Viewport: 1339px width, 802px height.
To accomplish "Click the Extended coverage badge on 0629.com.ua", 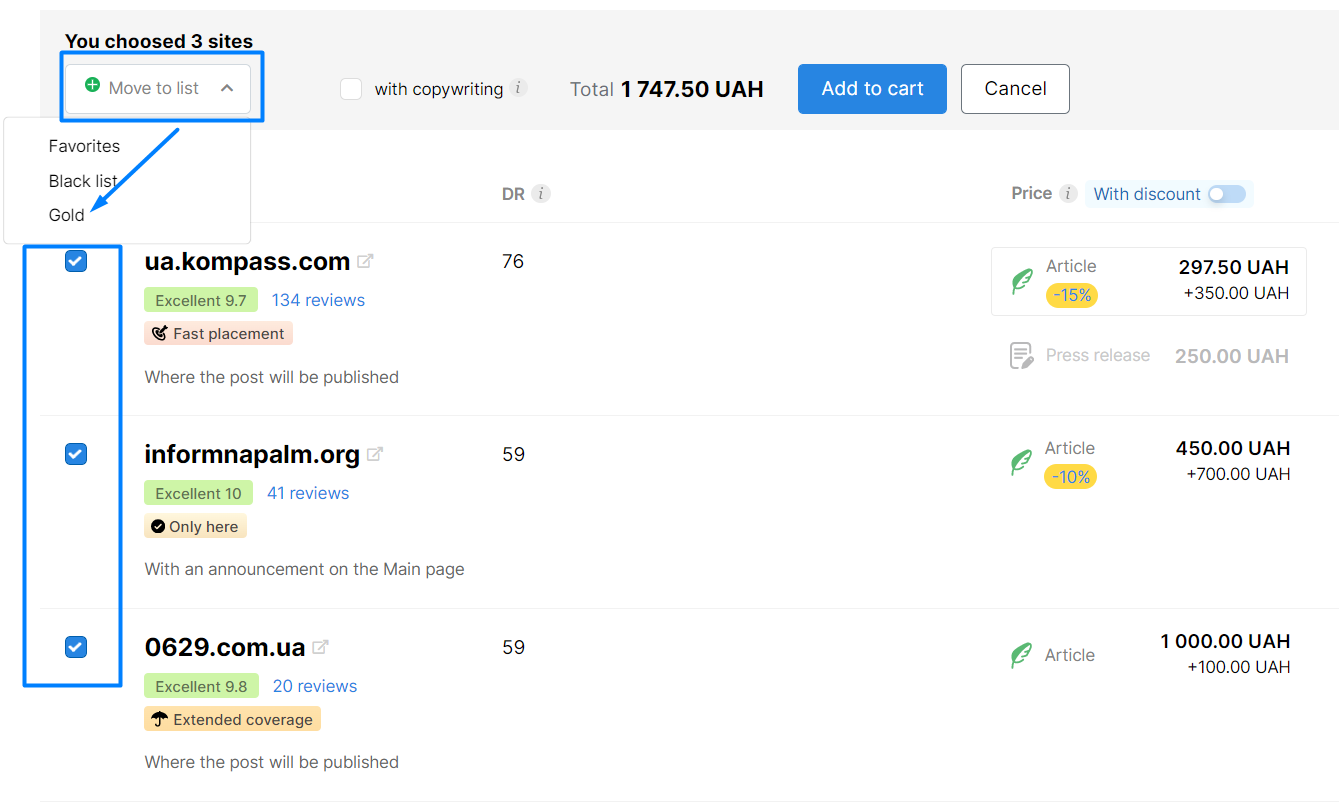I will (232, 718).
